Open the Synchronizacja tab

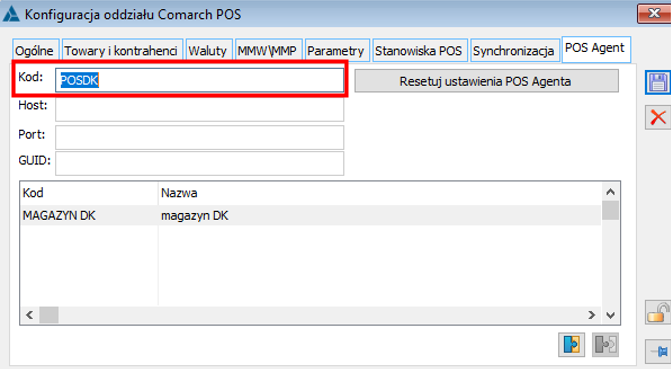coord(514,51)
